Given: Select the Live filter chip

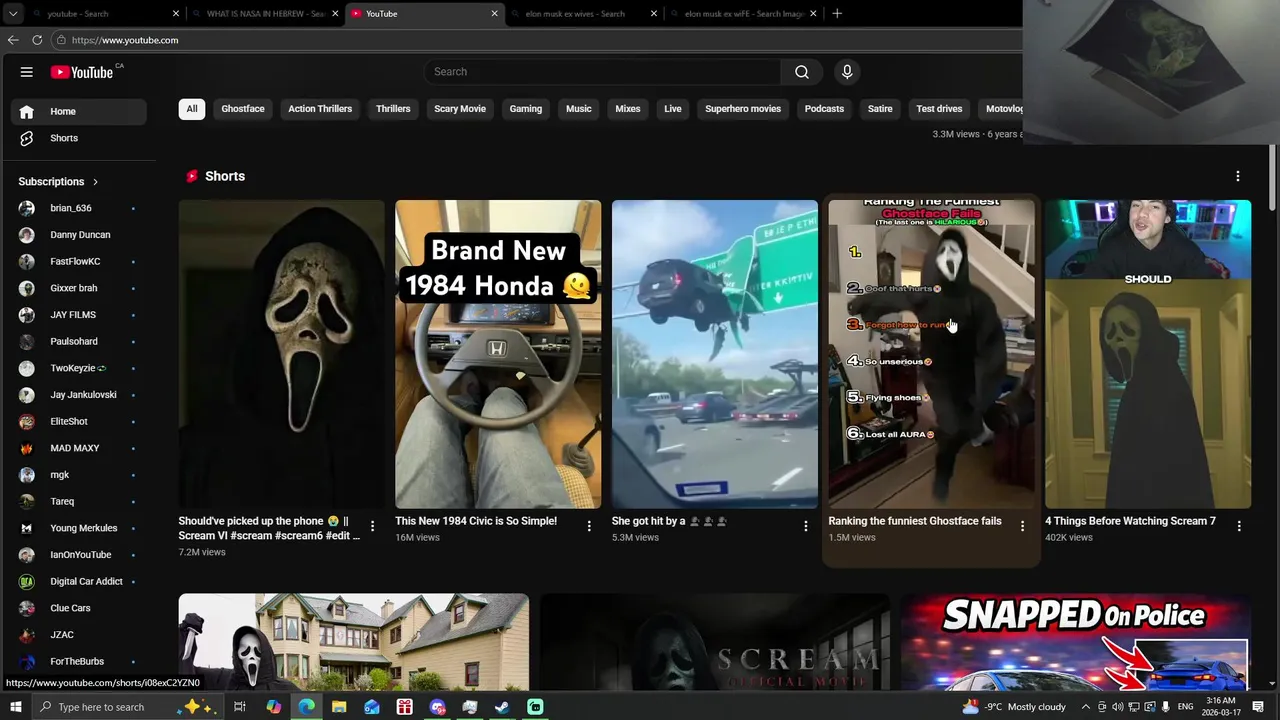Looking at the screenshot, I should click(x=673, y=109).
